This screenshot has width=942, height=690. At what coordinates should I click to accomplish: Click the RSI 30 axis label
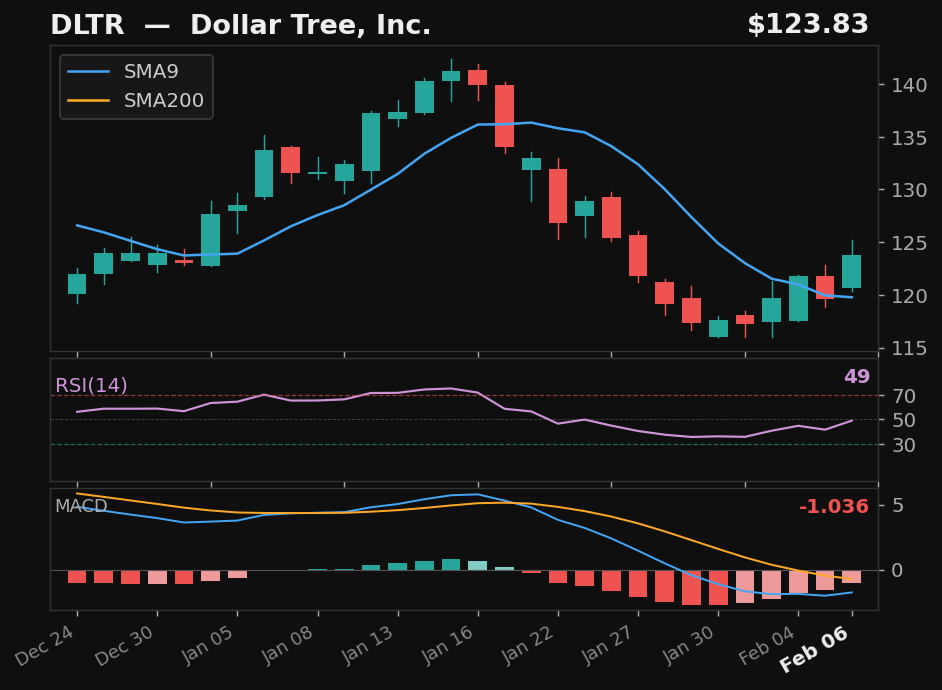pos(904,445)
